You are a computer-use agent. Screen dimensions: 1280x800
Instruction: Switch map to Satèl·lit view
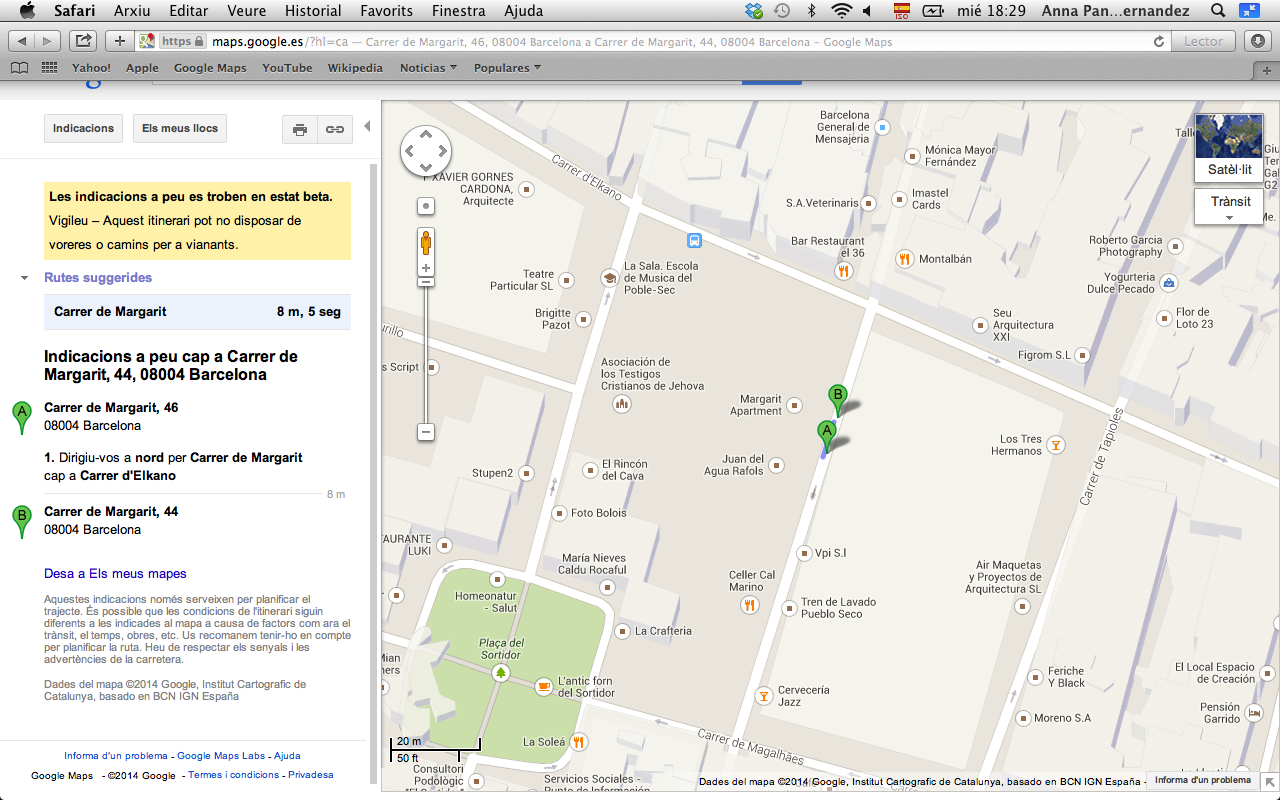tap(1229, 150)
